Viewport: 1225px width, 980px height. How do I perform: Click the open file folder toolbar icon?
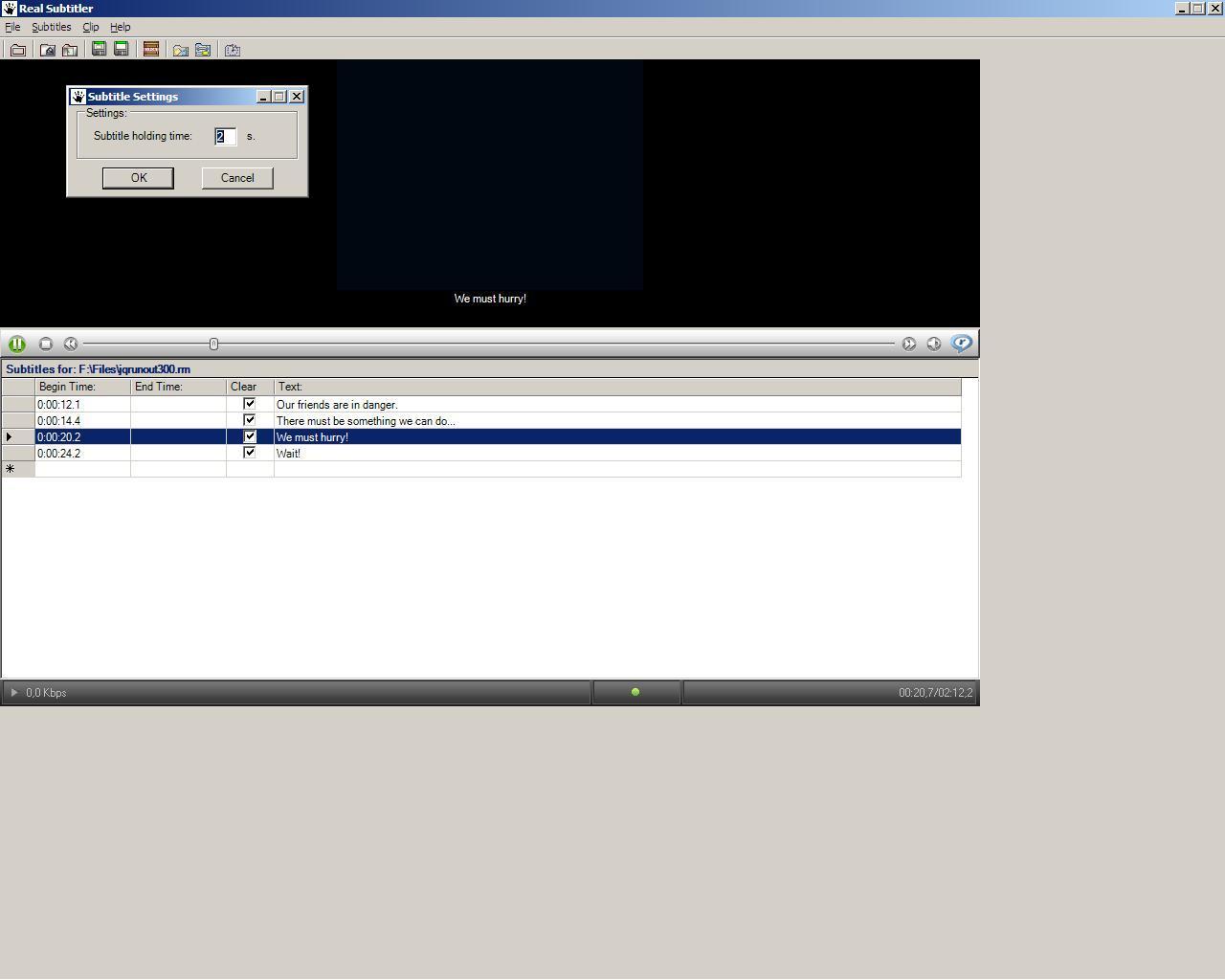tap(18, 50)
